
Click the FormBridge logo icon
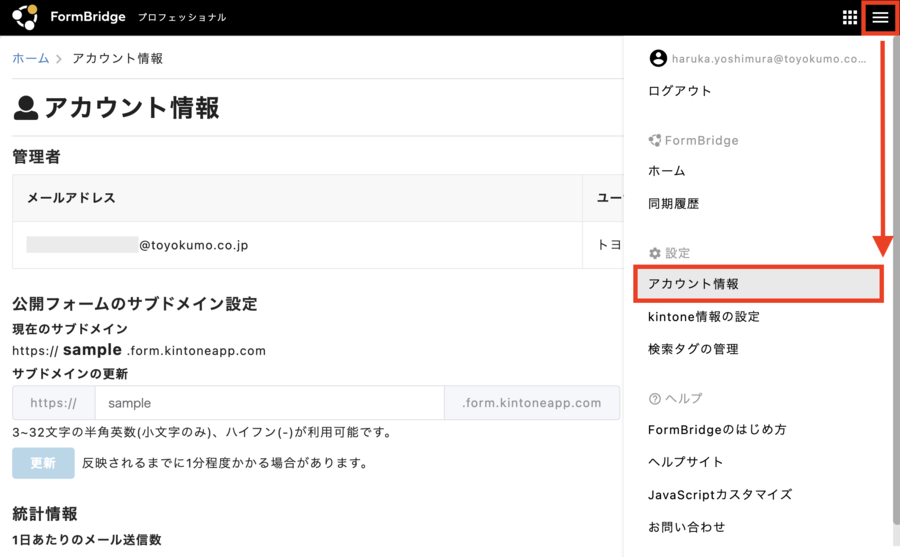tap(25, 17)
